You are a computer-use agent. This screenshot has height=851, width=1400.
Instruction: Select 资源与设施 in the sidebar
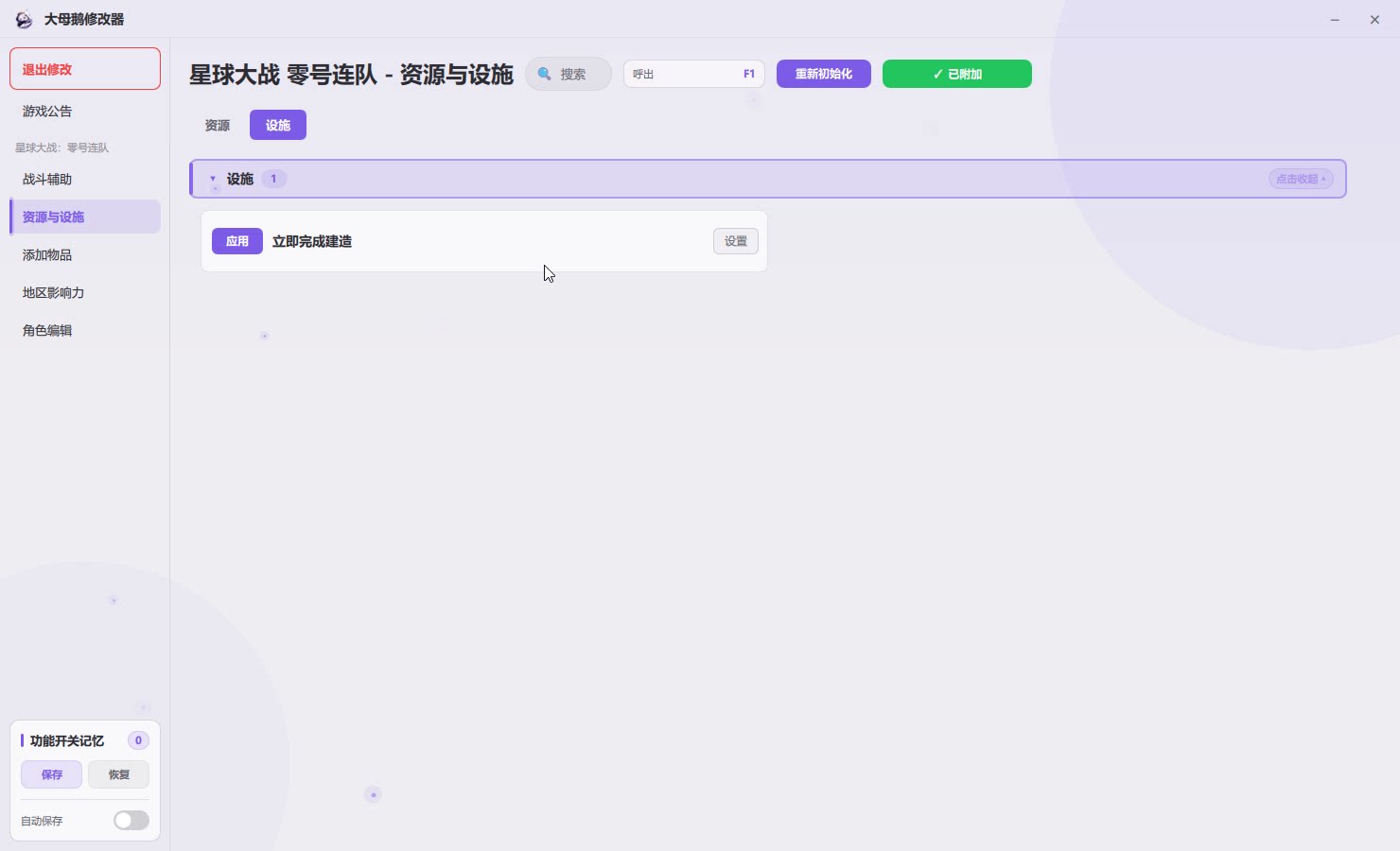(85, 217)
